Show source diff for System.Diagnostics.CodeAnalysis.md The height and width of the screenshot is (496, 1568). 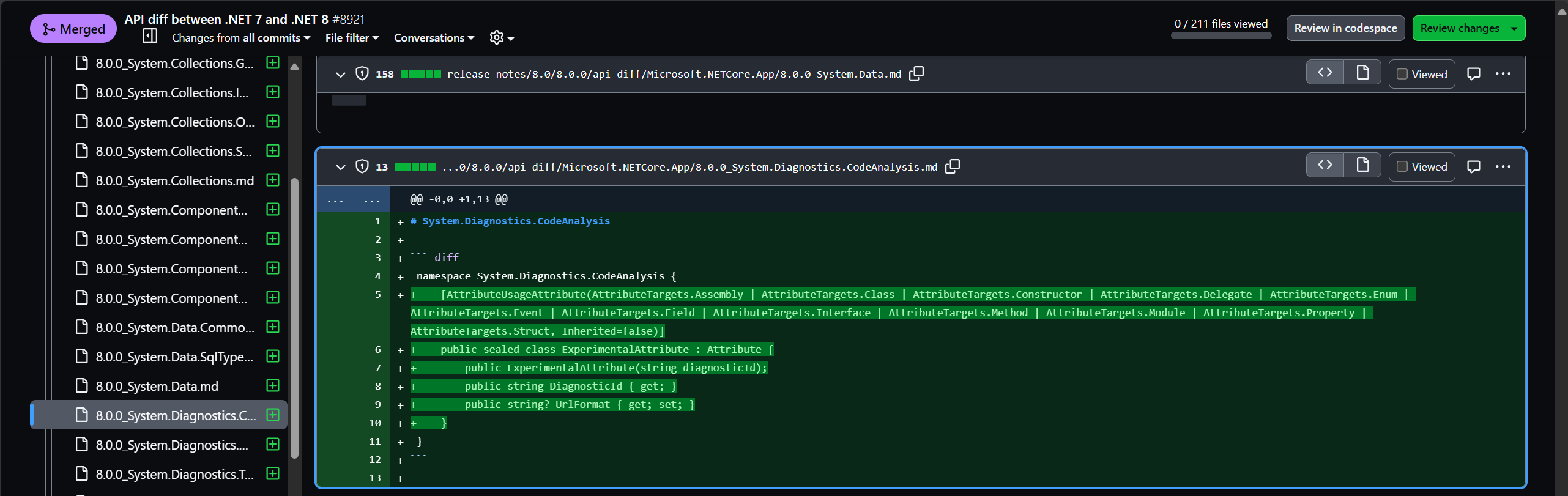[1325, 165]
